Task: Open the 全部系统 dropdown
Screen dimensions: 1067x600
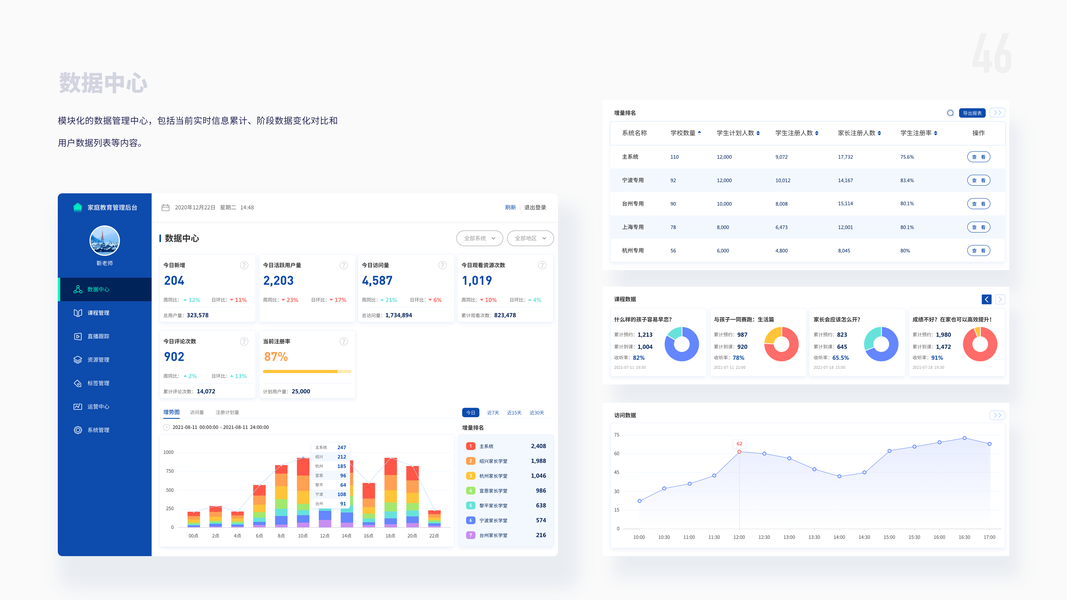Action: (480, 238)
